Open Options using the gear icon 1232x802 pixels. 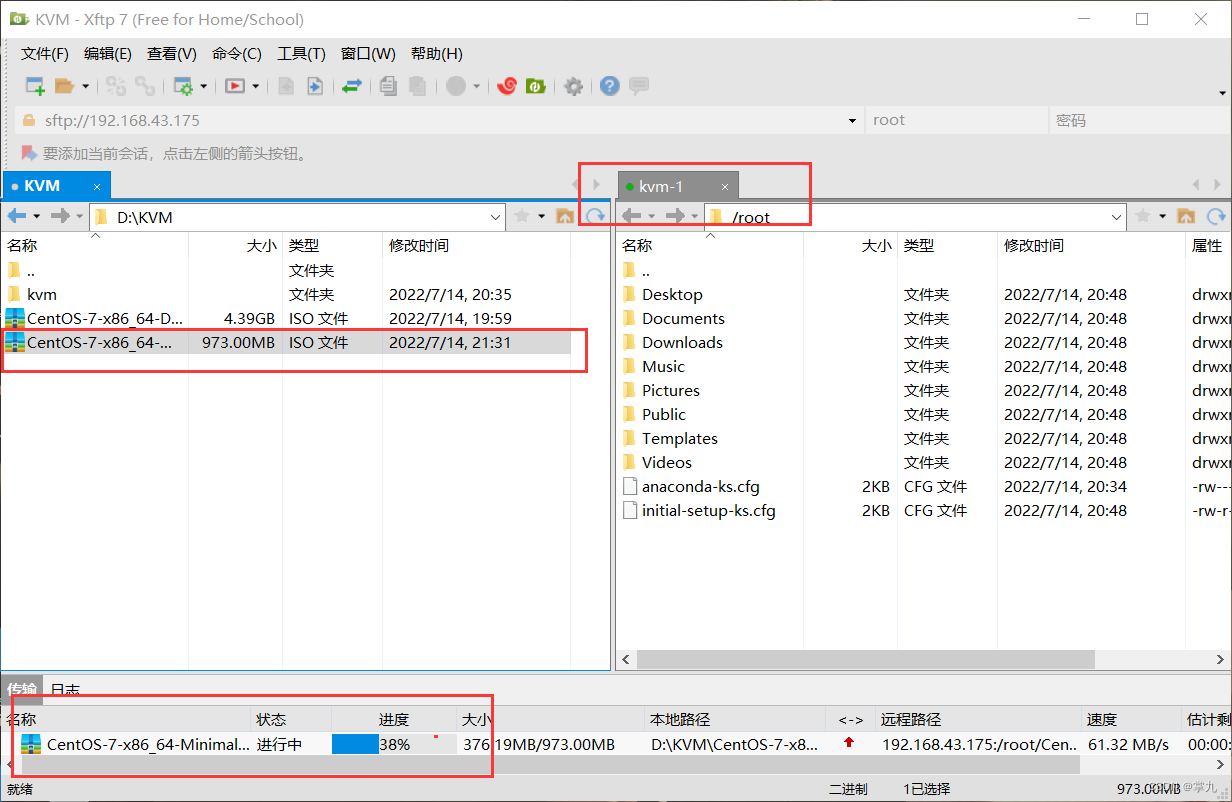[573, 86]
